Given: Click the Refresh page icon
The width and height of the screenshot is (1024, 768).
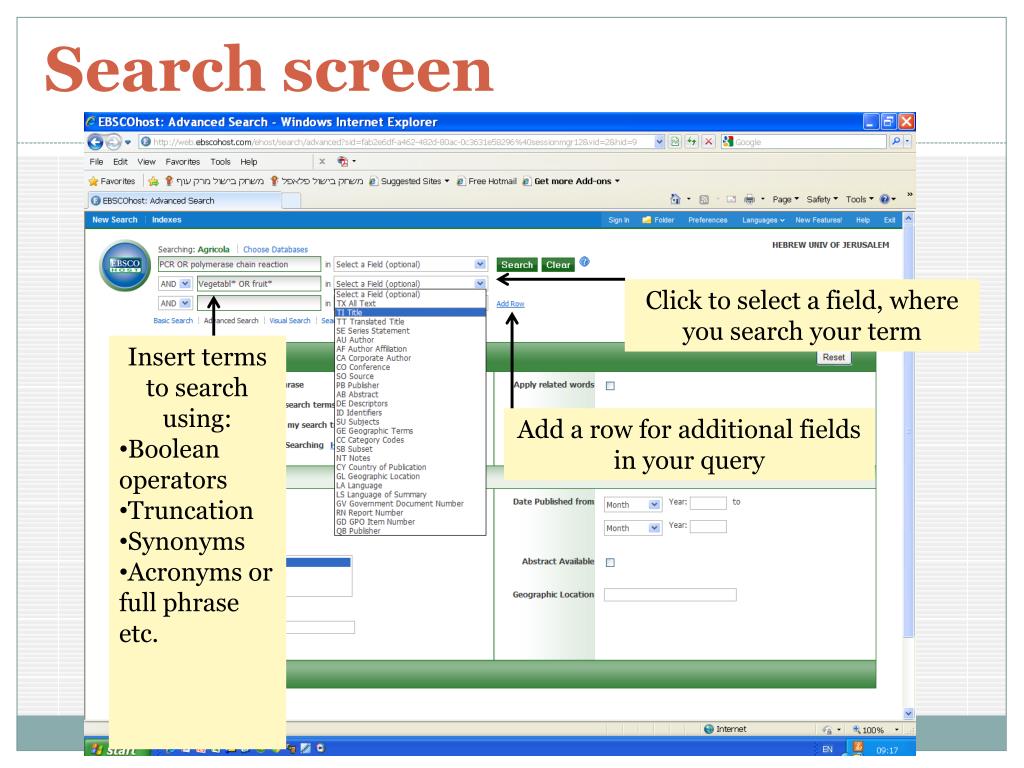Looking at the screenshot, I should (692, 142).
